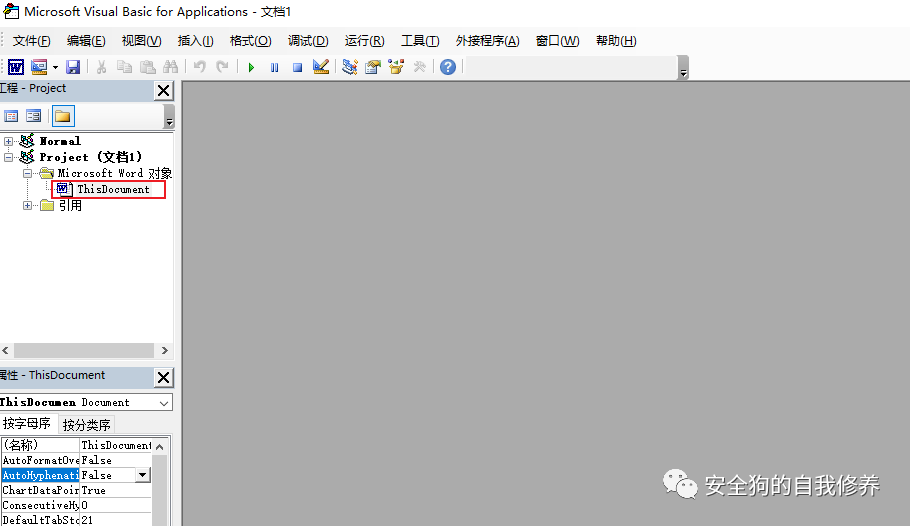
Task: Toggle Folders view in Project panel
Action: point(63,116)
